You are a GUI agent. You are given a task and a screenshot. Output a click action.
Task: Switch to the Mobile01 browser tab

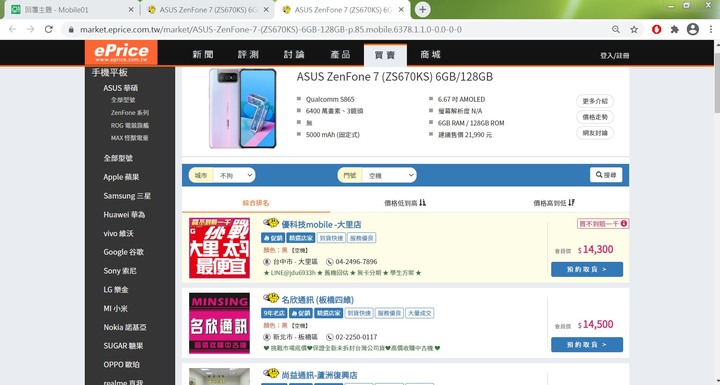tap(71, 10)
